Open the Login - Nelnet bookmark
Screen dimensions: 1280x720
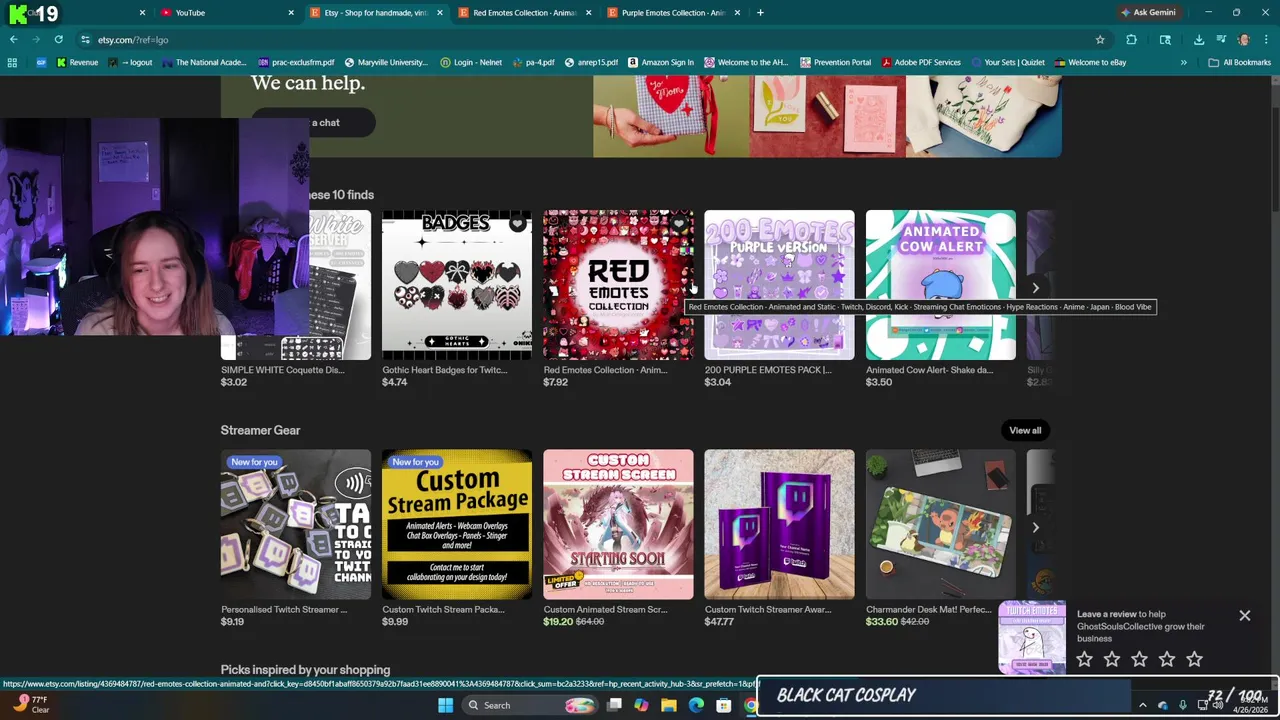470,62
